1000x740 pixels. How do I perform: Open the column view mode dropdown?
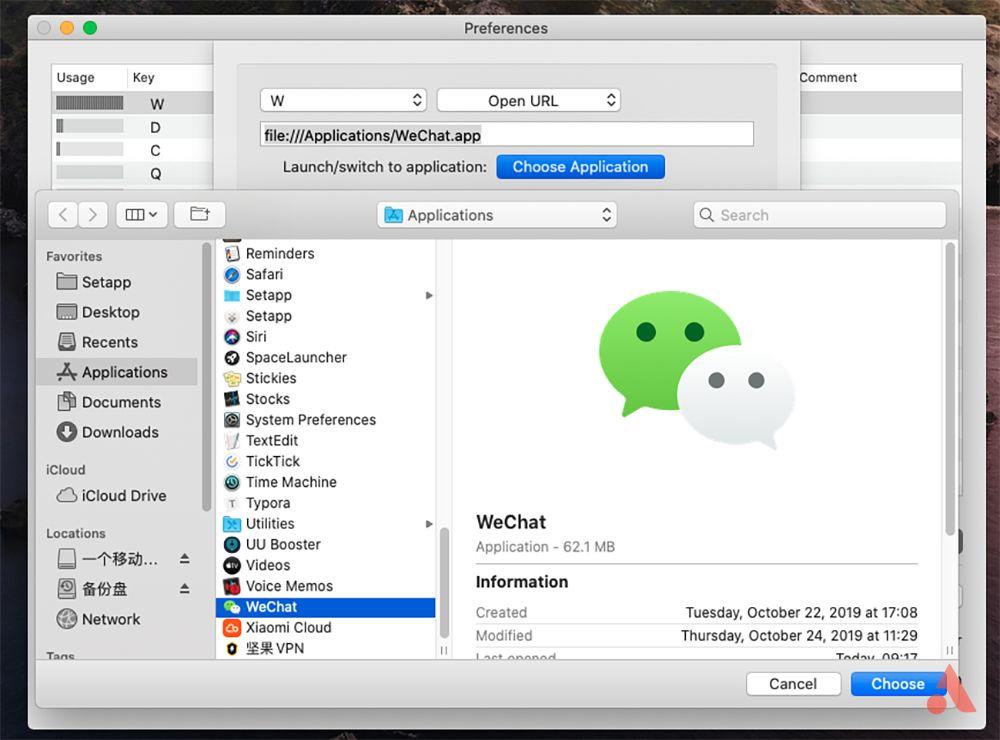click(x=141, y=215)
